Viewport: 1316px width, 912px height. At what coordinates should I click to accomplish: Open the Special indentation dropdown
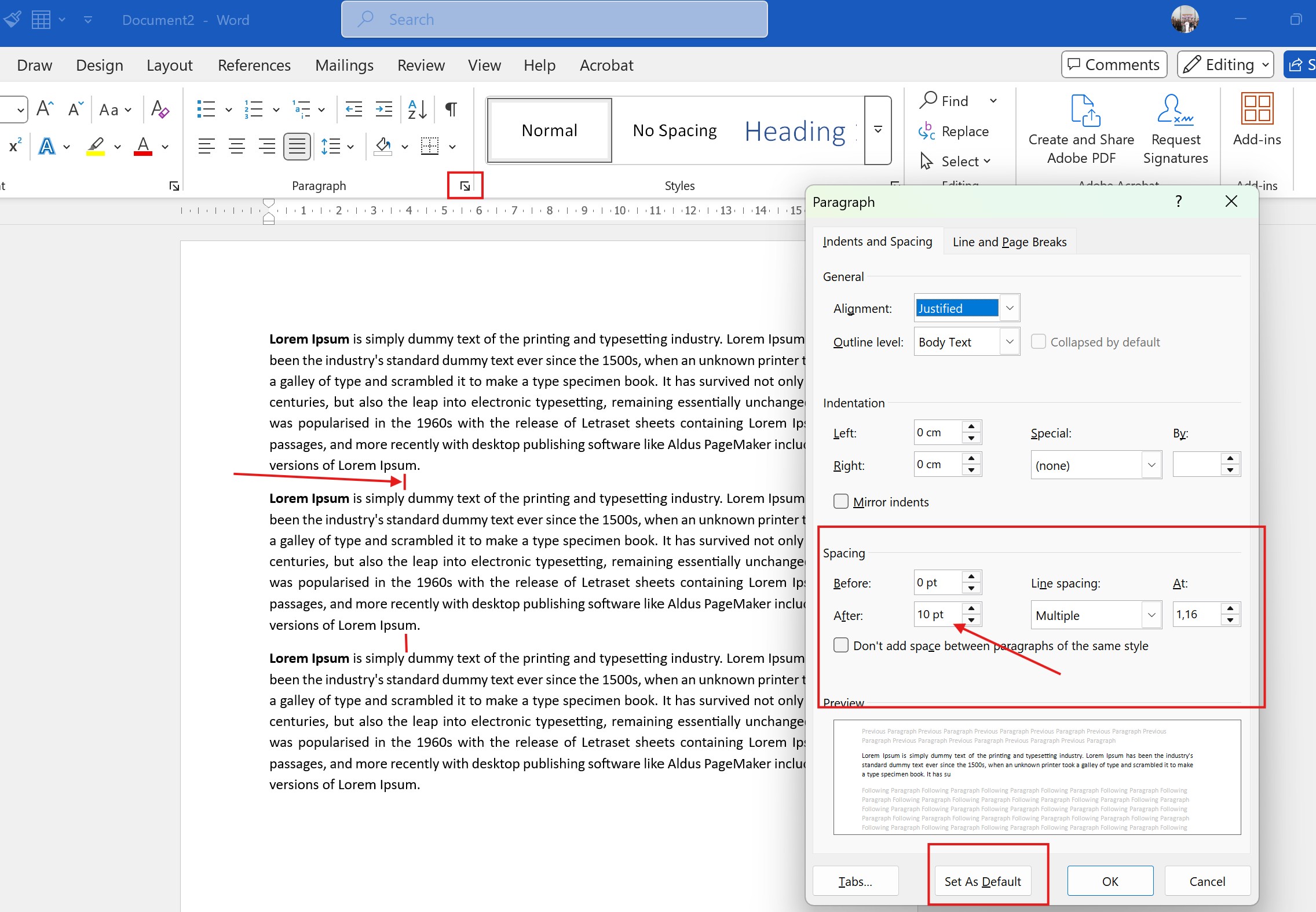click(1151, 465)
